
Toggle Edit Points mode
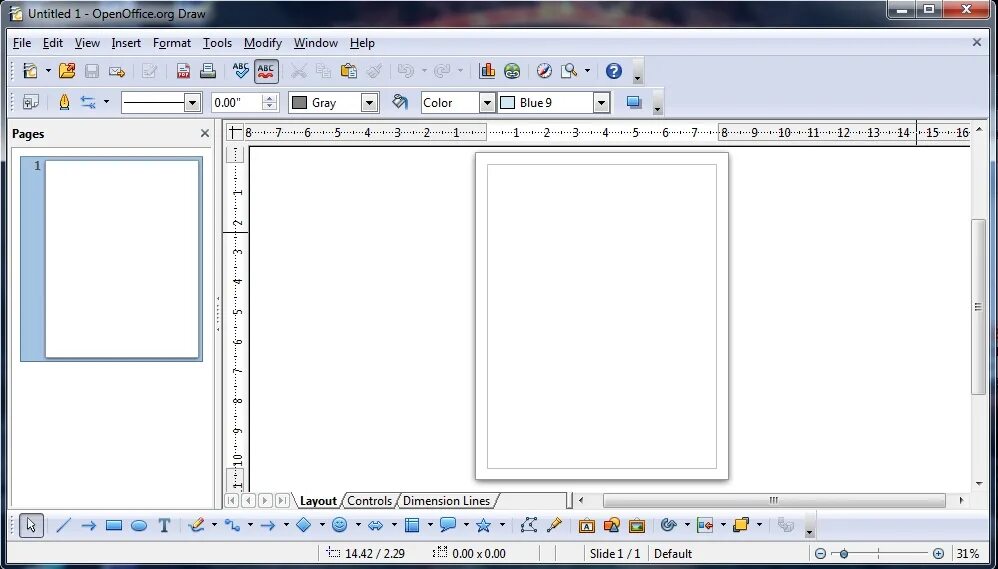(529, 525)
